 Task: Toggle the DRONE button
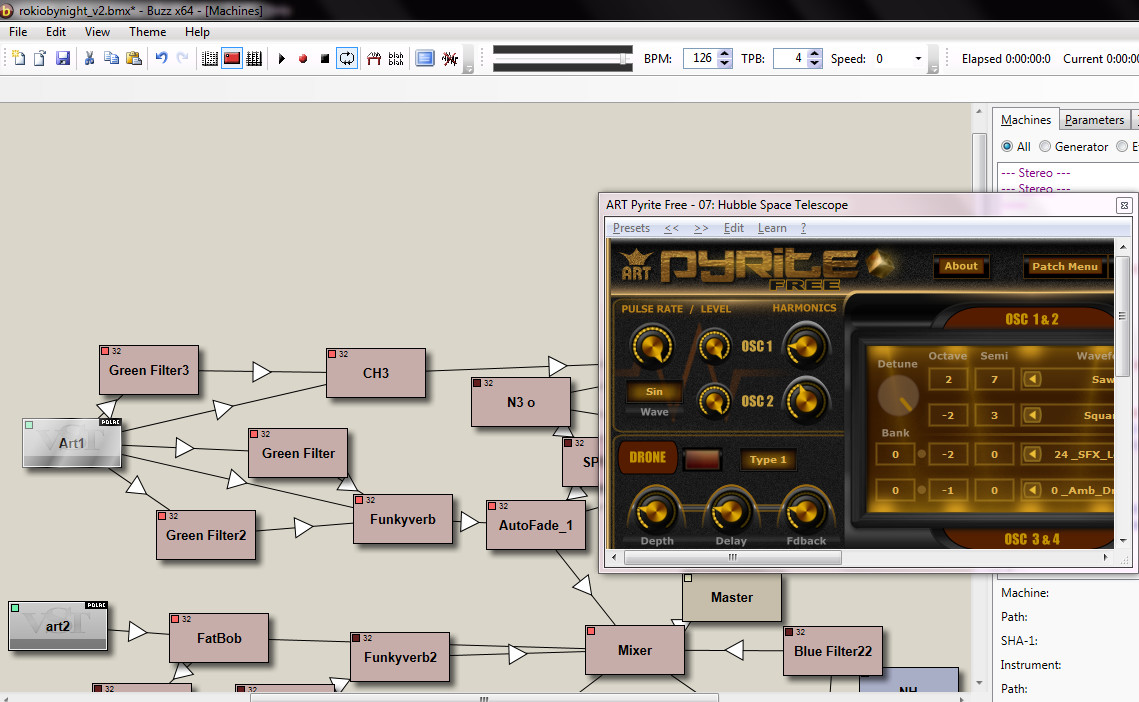tap(647, 458)
